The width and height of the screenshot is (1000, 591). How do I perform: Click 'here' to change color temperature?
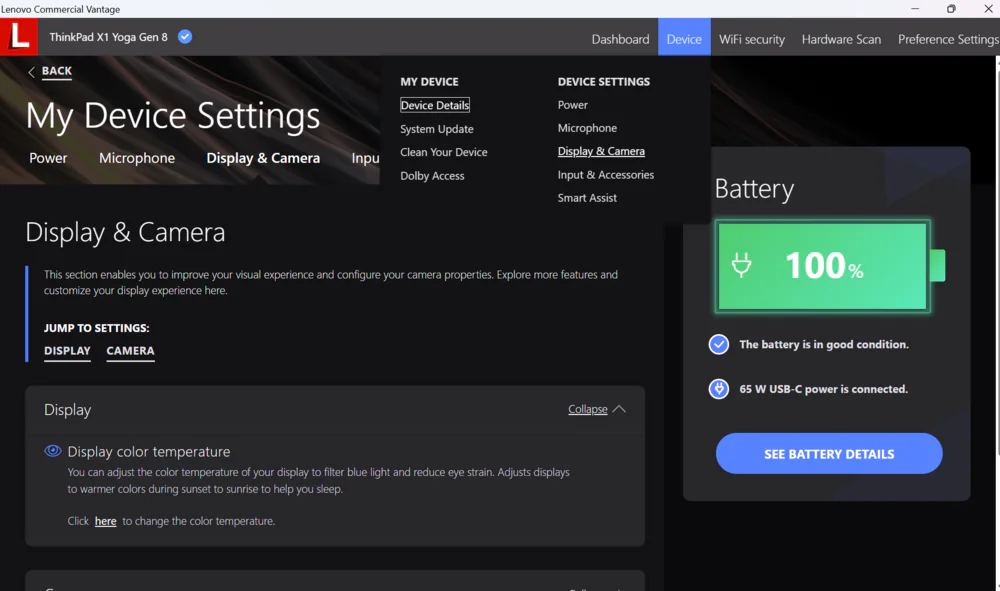pos(105,521)
